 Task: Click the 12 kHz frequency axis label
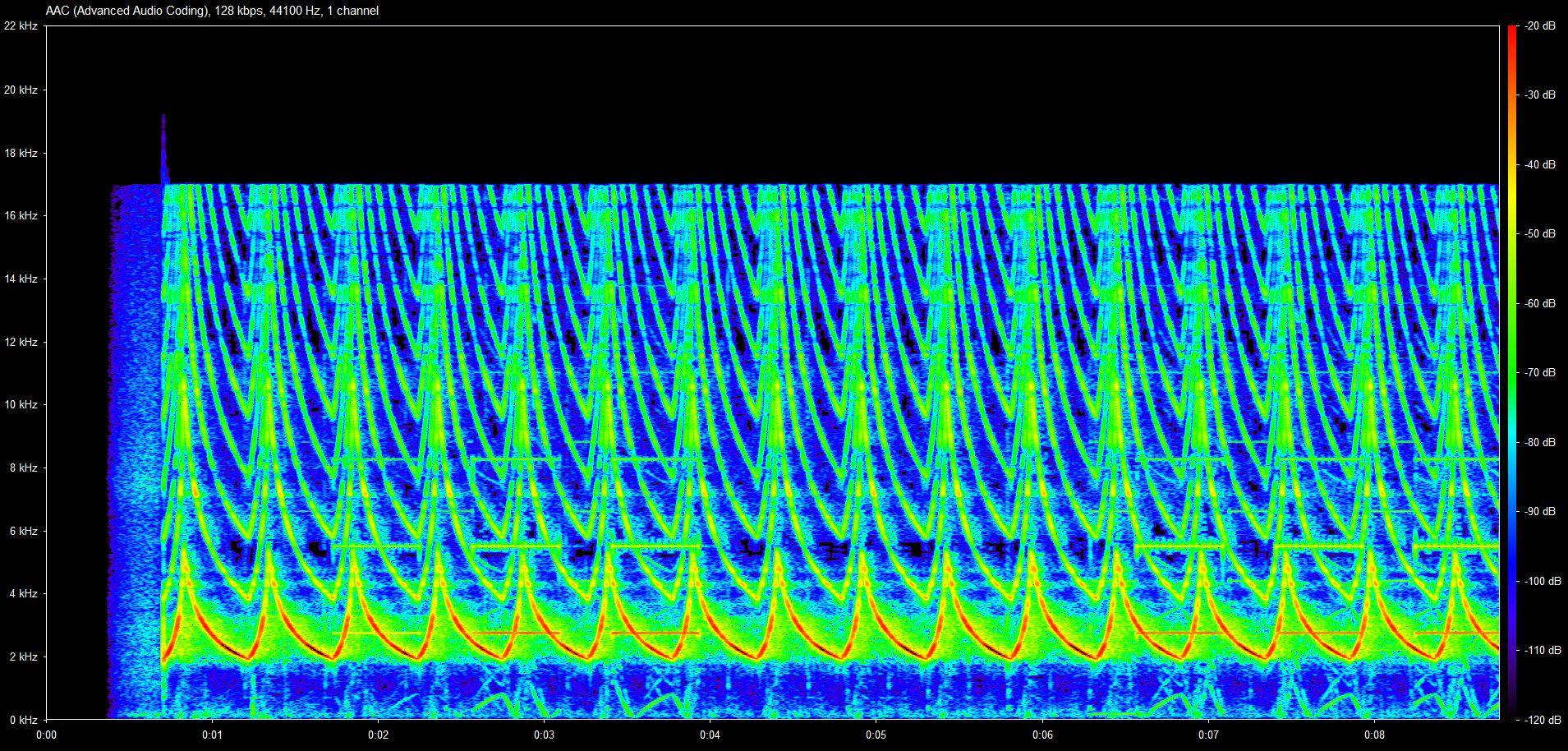(x=21, y=342)
